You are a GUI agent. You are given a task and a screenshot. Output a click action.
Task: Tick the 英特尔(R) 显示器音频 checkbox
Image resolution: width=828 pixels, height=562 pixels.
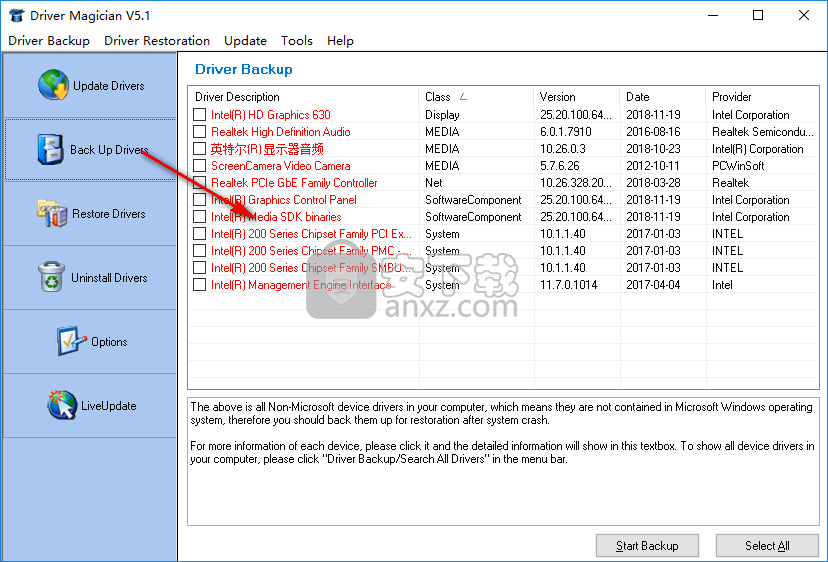[x=200, y=148]
